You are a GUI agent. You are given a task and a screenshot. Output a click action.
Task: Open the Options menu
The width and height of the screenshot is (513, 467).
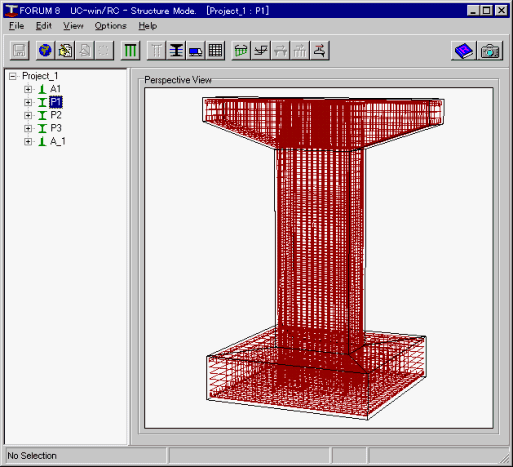point(110,26)
